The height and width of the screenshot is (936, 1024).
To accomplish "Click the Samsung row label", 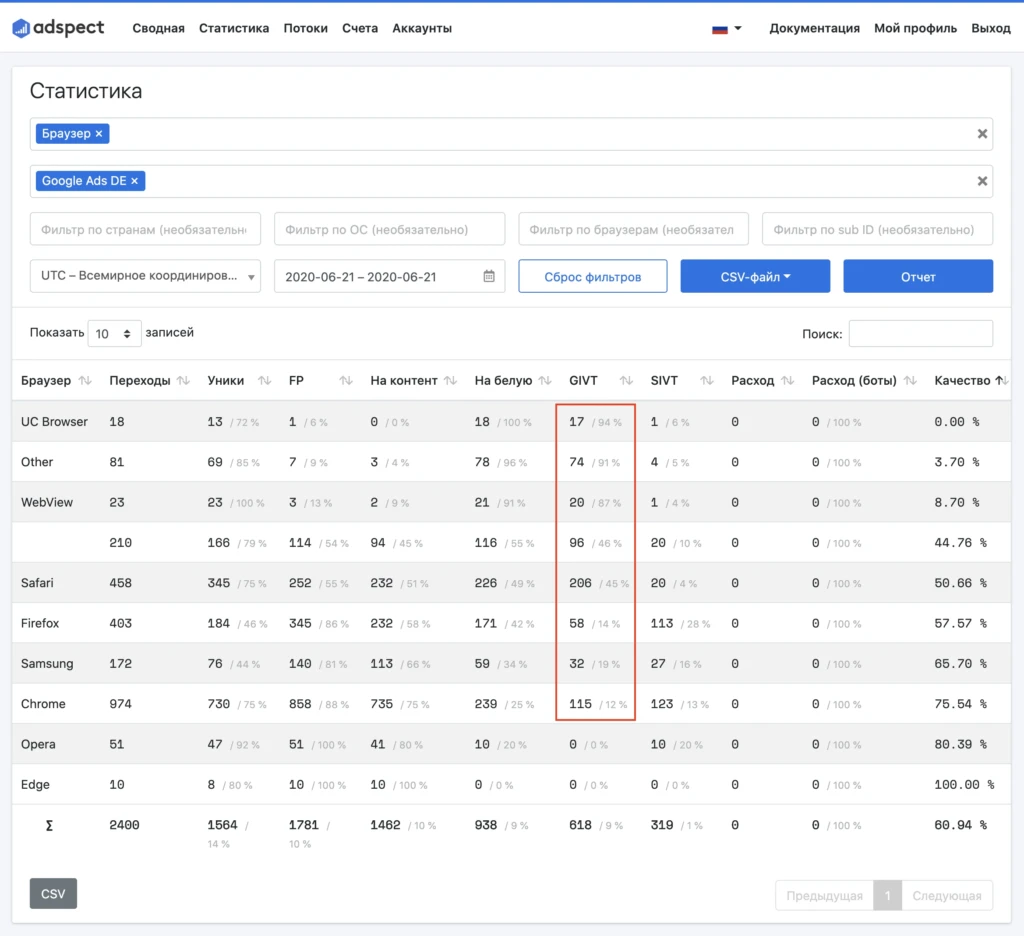I will [47, 664].
